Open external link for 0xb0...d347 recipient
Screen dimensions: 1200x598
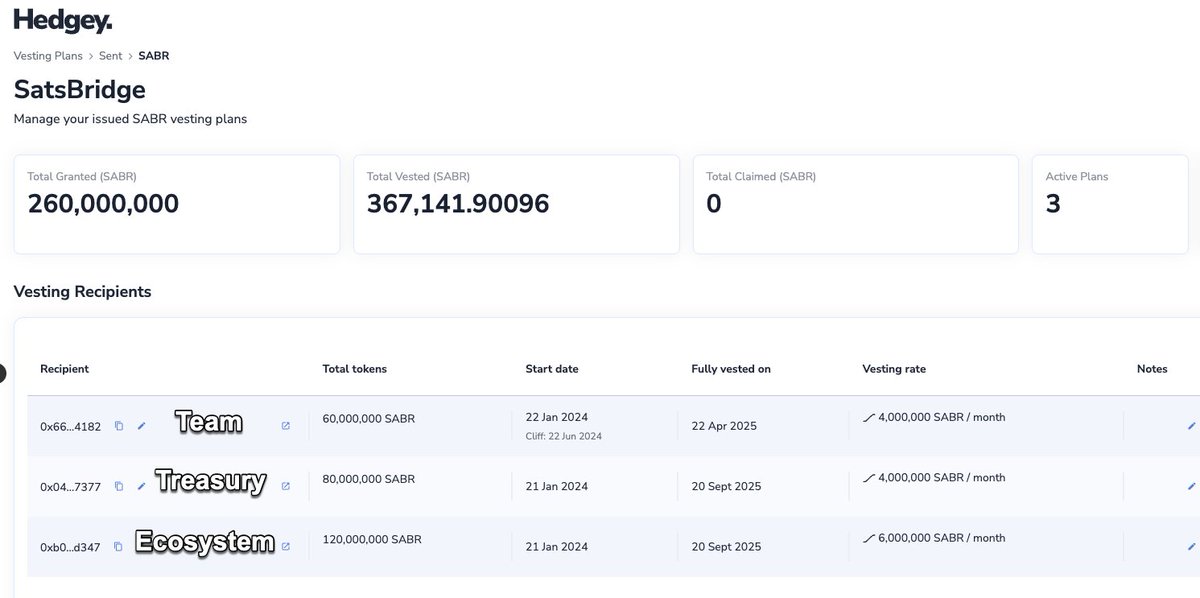tap(285, 547)
